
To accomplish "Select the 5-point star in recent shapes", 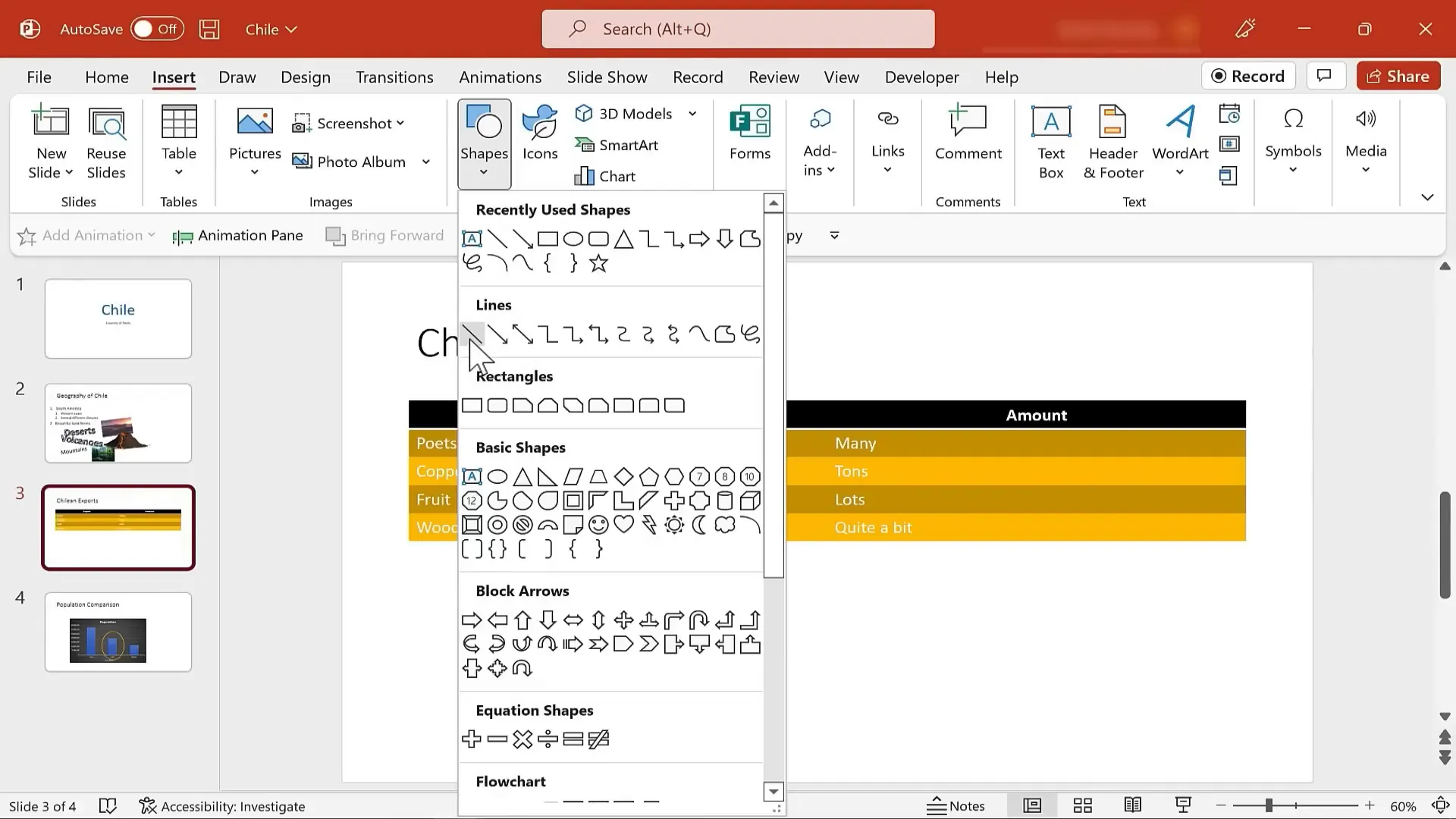I will (x=598, y=263).
